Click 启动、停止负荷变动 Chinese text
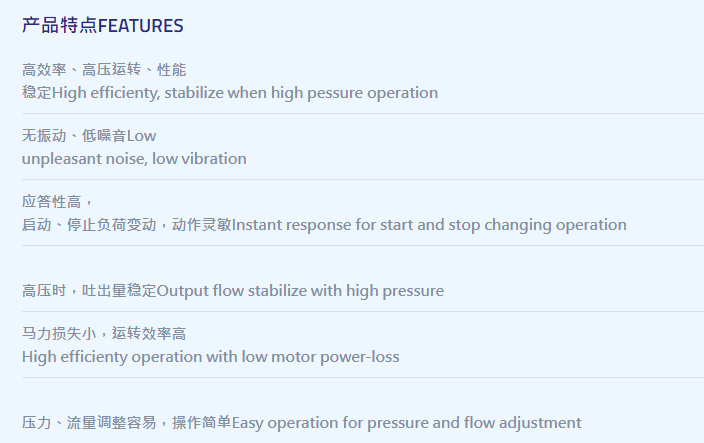704x443 pixels. tap(89, 225)
